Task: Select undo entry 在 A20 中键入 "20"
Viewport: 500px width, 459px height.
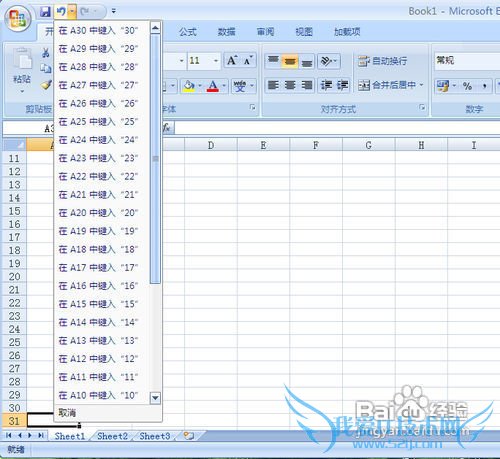Action: point(102,213)
